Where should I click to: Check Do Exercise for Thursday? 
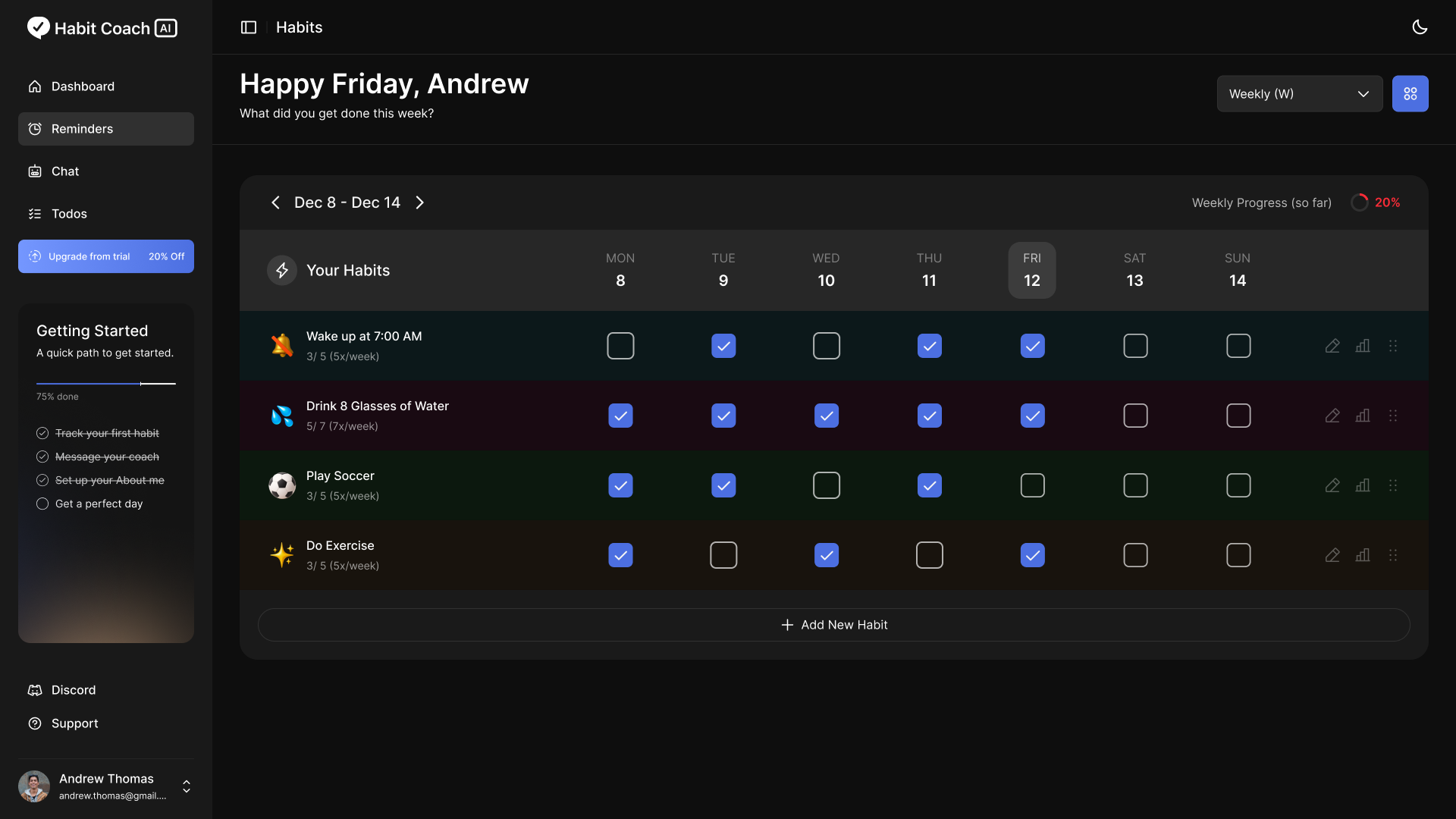(929, 555)
